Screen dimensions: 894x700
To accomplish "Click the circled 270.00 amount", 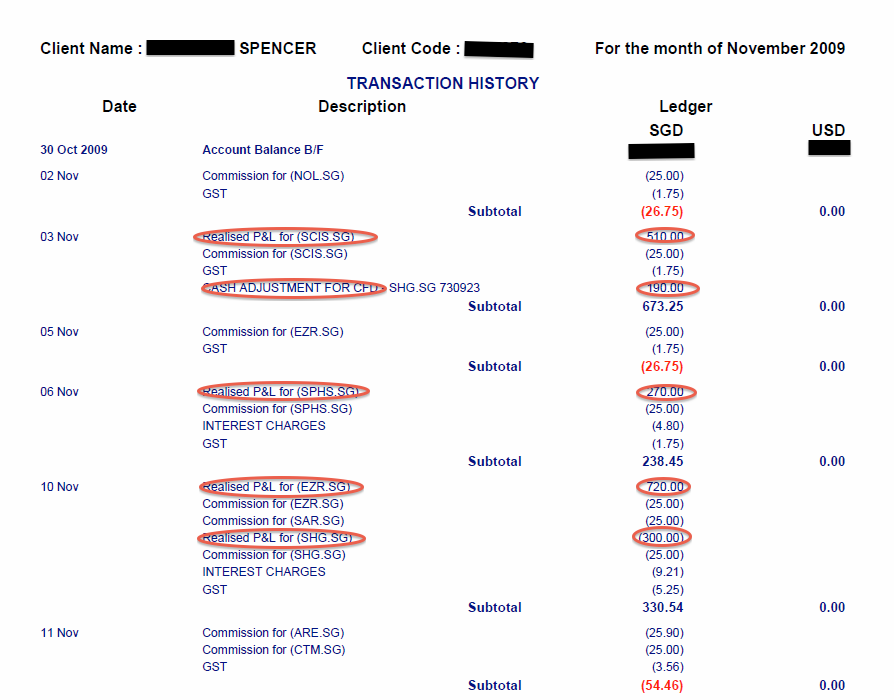I will click(x=665, y=392).
